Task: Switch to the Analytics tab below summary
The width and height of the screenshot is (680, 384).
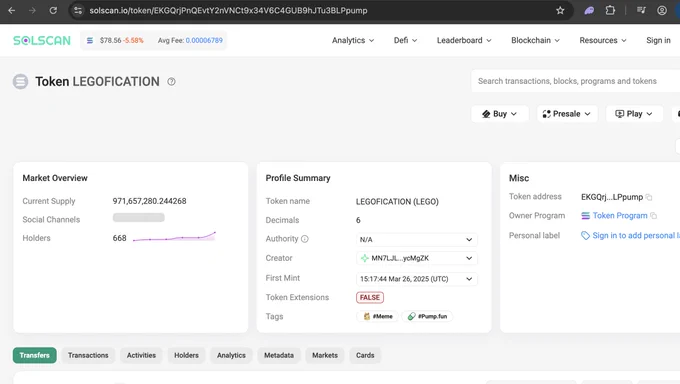Action: tap(231, 355)
